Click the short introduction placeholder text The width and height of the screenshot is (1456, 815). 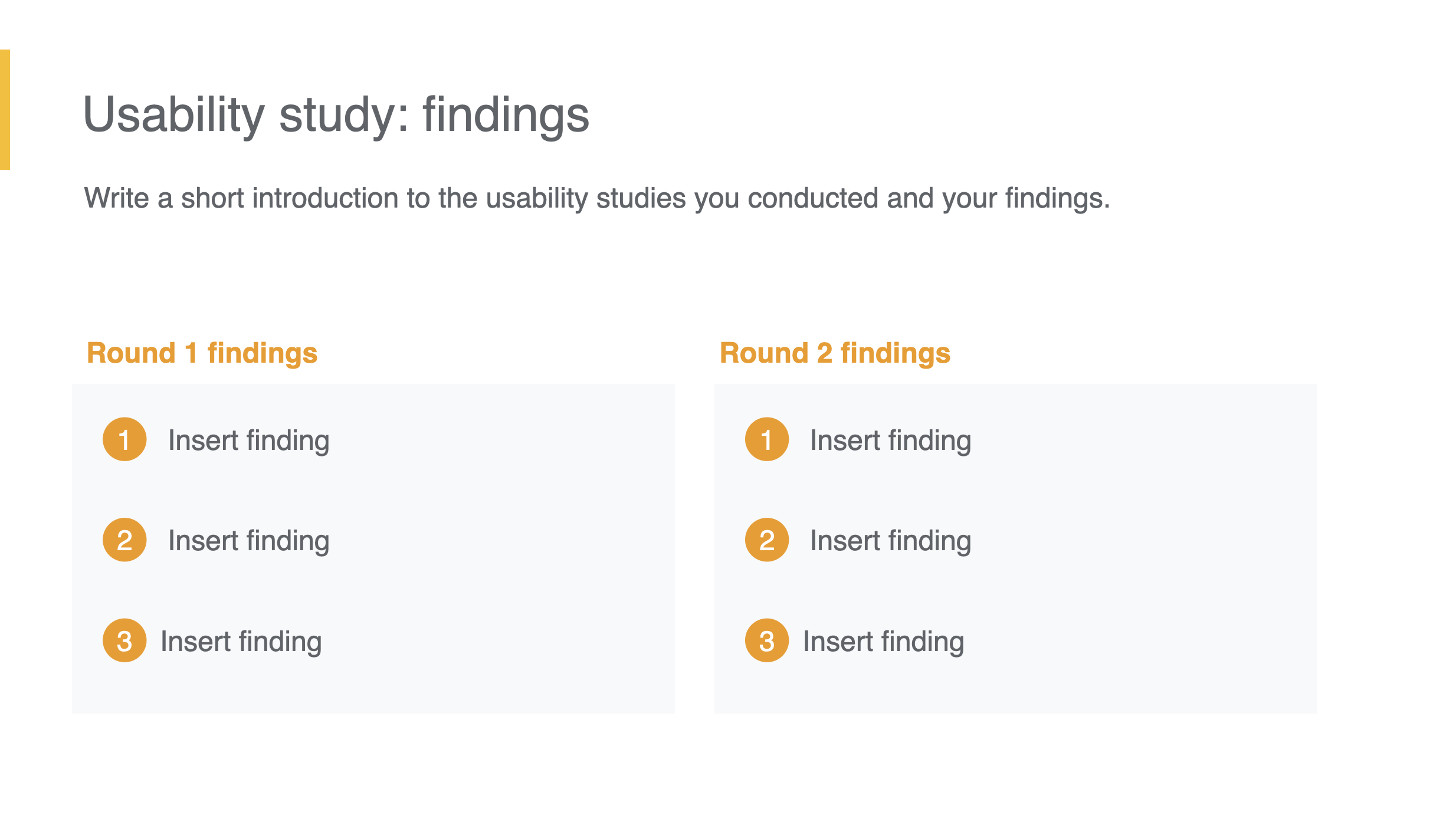click(596, 198)
